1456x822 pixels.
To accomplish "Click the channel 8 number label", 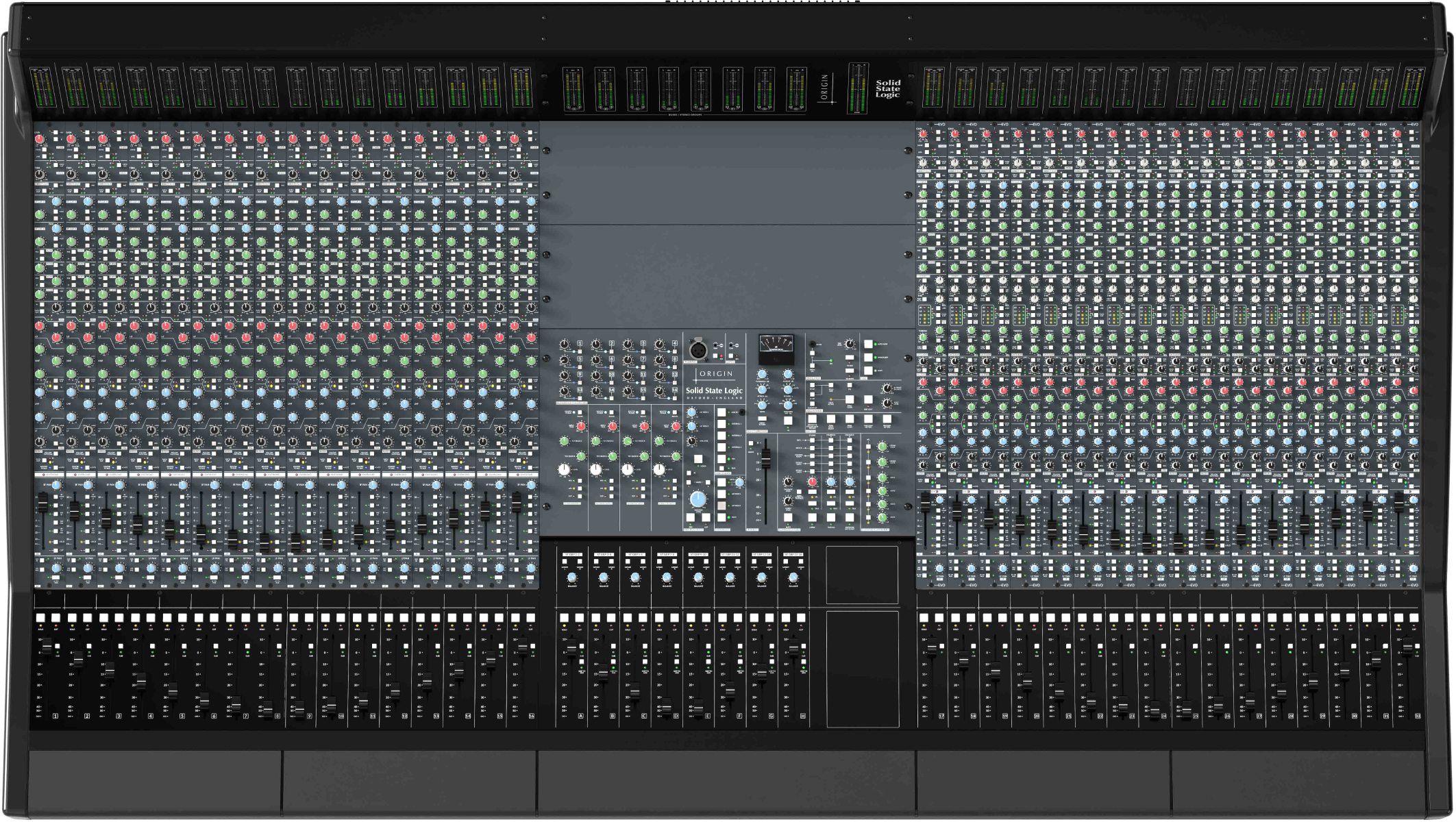I will [x=277, y=716].
